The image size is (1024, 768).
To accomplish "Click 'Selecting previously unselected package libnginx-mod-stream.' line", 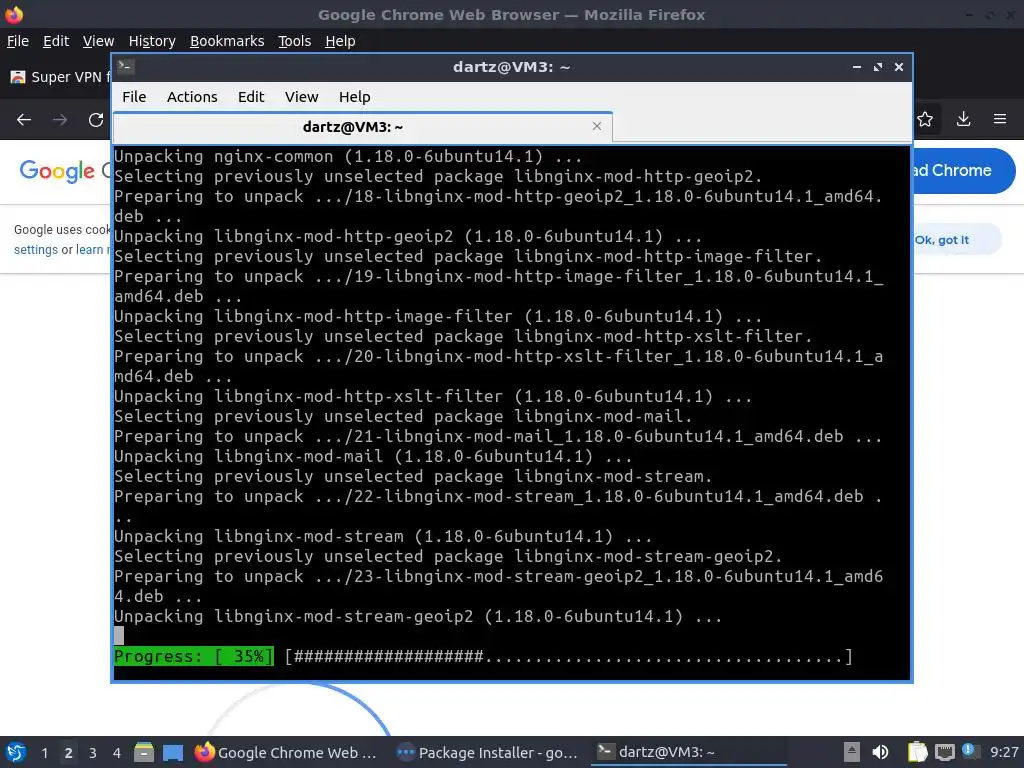I will coord(413,477).
